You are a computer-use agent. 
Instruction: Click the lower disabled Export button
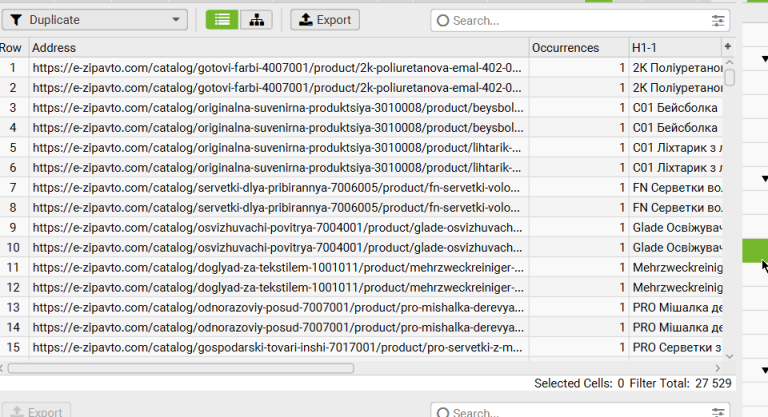pos(37,412)
